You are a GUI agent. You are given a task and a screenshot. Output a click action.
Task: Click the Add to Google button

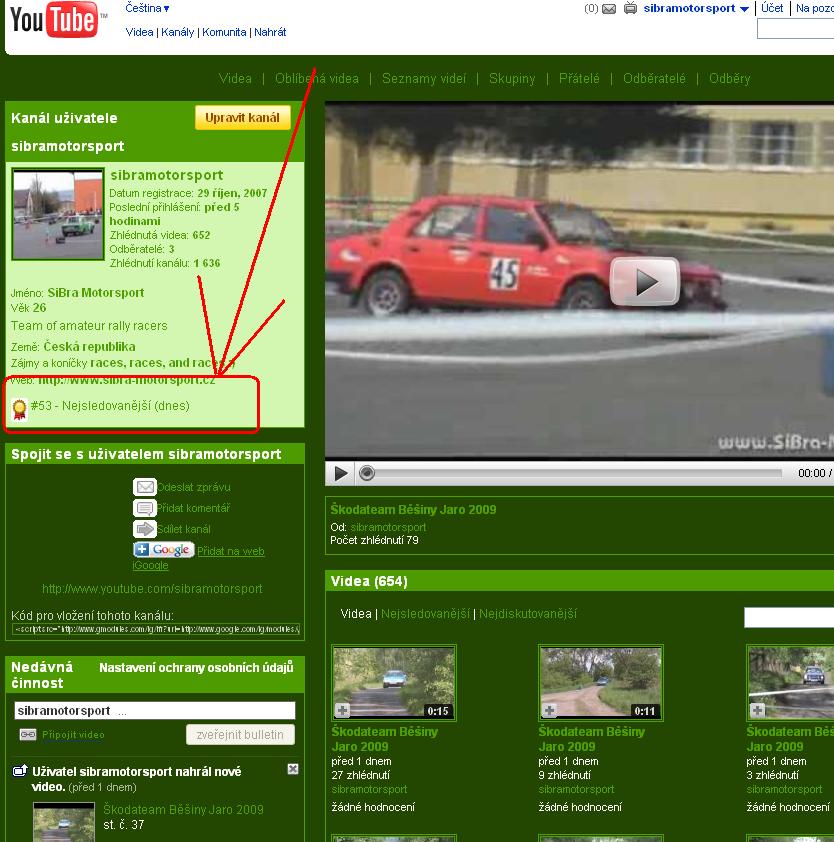pyautogui.click(x=163, y=549)
